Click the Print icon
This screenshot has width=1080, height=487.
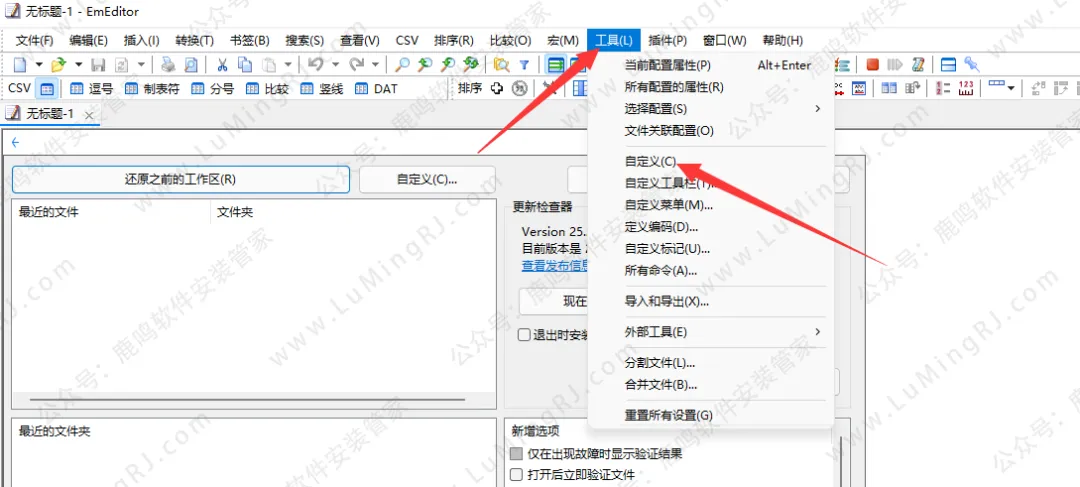[168, 65]
